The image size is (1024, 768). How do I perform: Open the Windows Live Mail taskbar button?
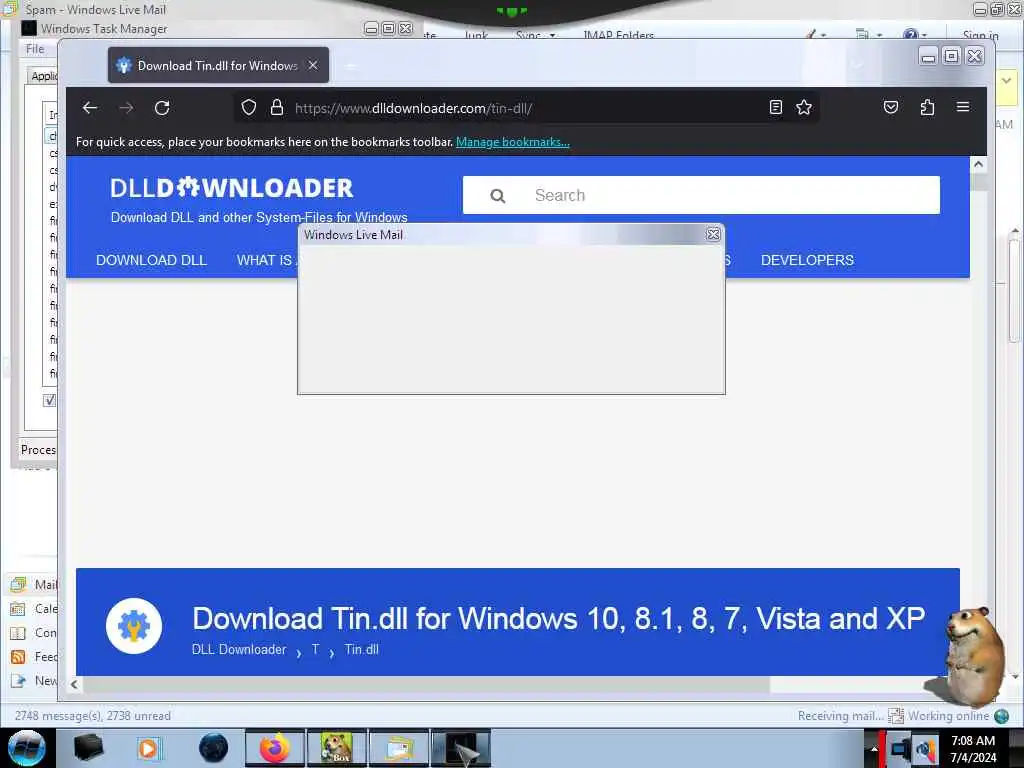tap(399, 748)
